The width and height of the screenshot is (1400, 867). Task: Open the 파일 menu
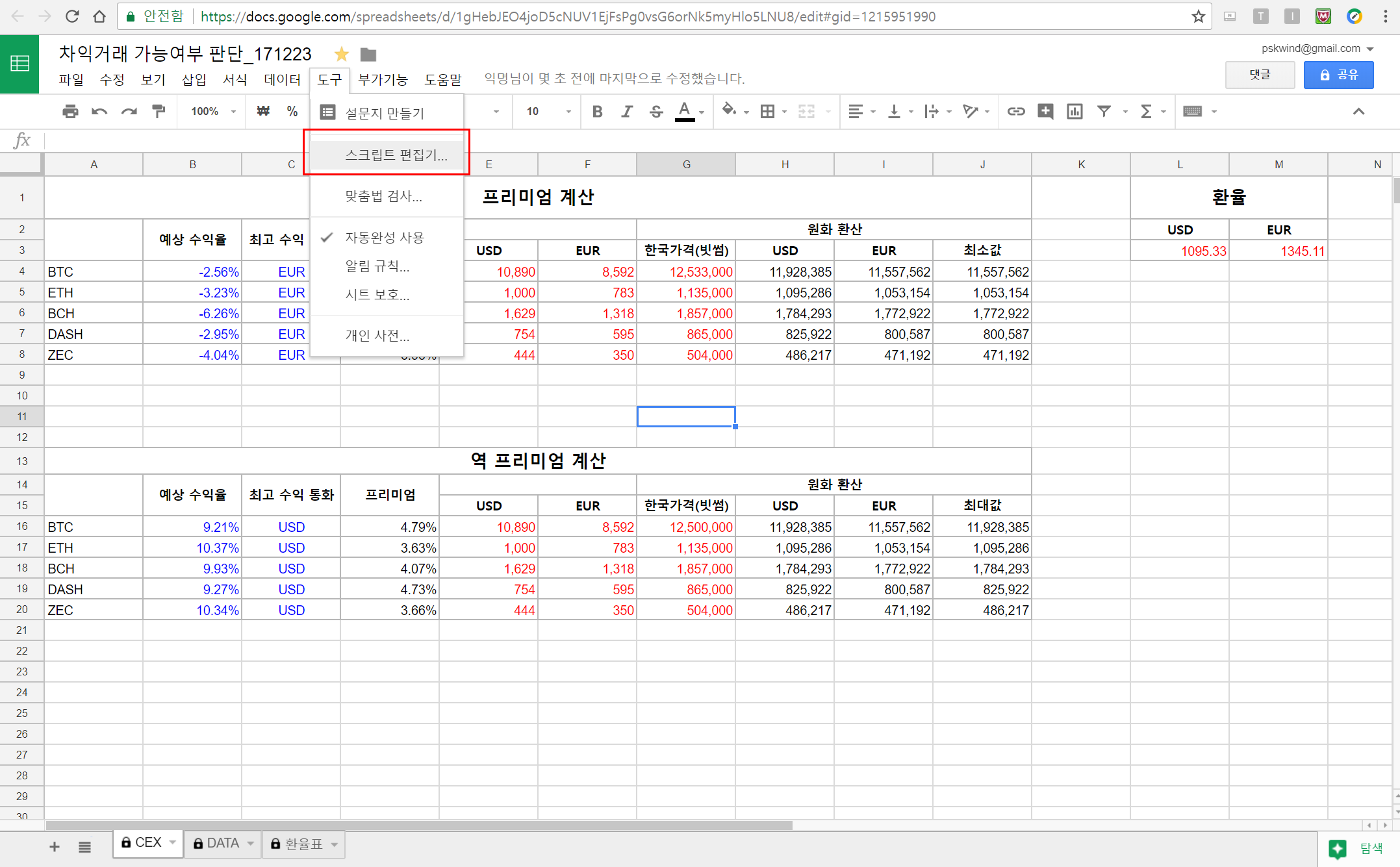point(71,79)
